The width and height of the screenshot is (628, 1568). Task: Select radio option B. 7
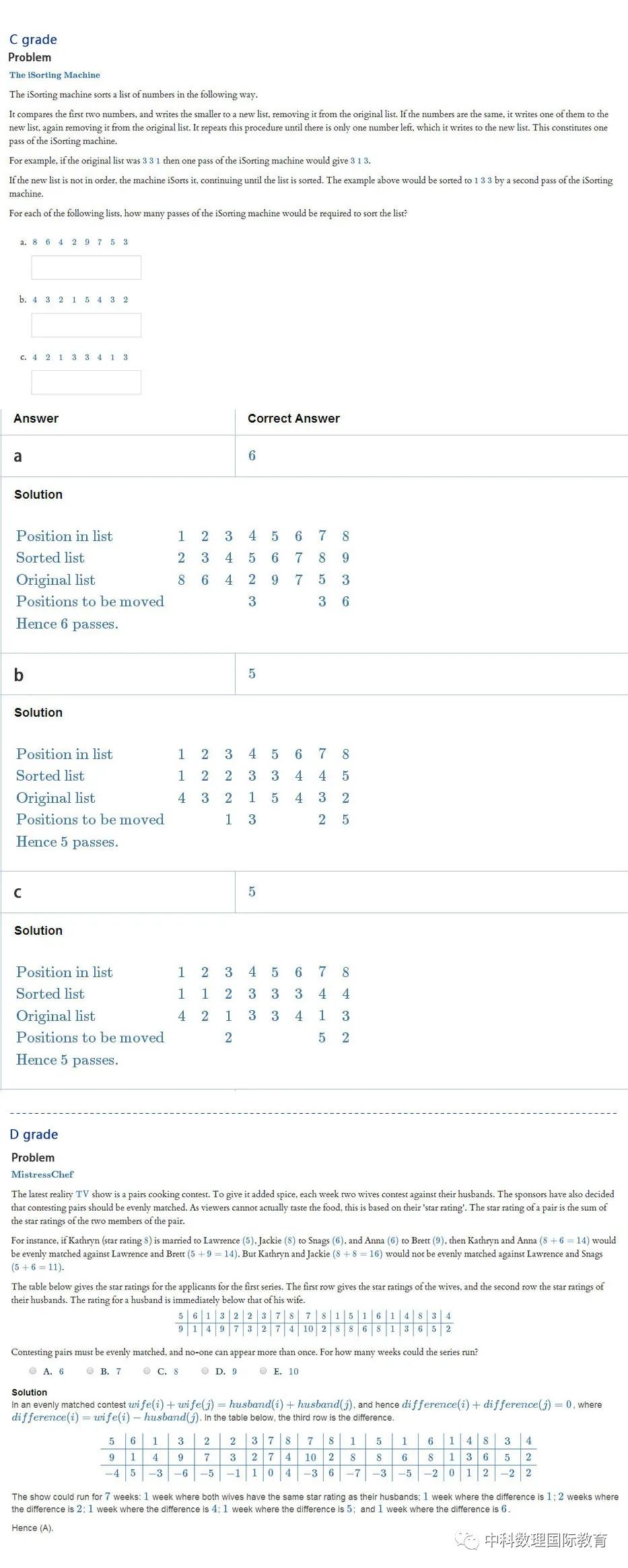click(90, 1371)
